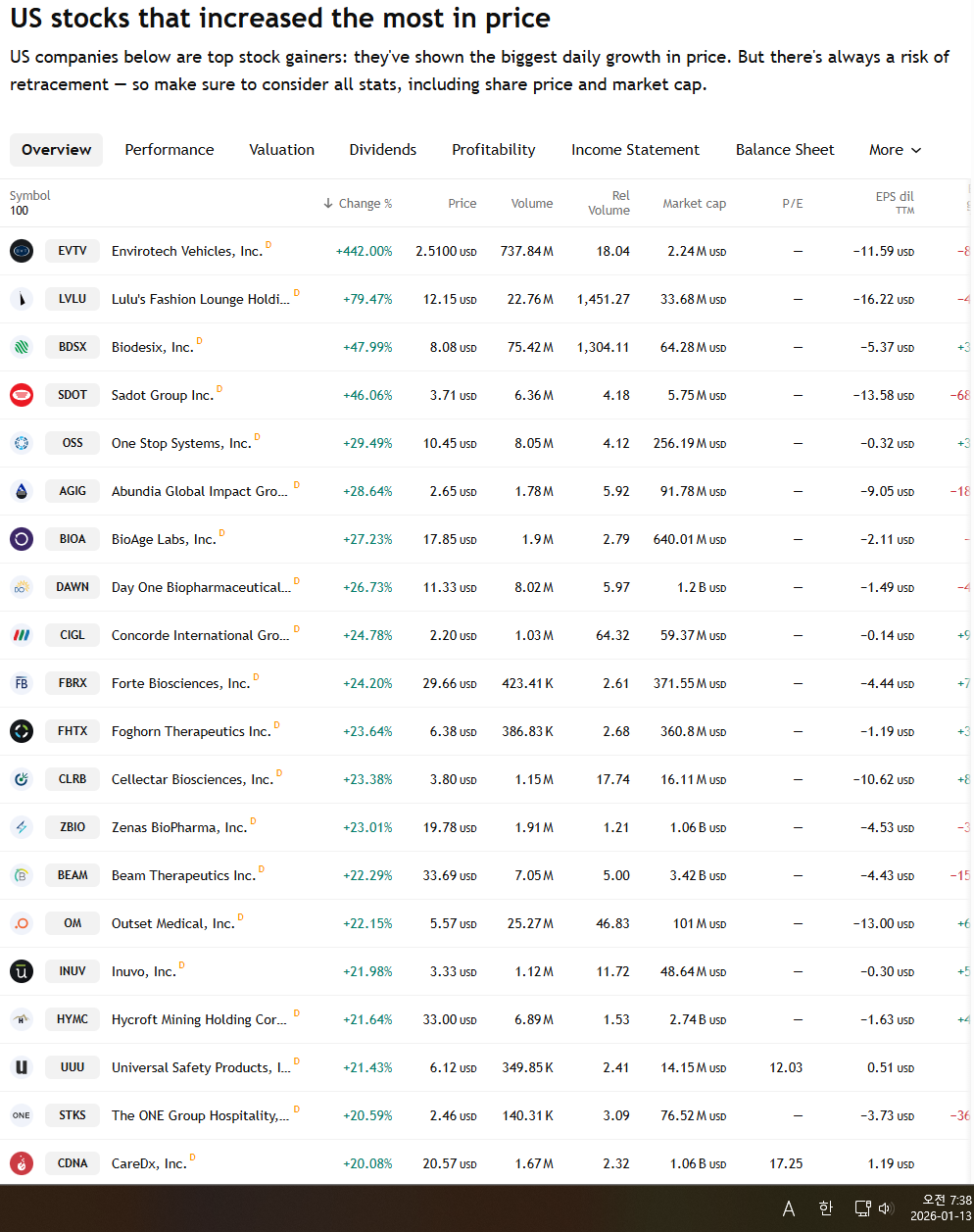Image resolution: width=974 pixels, height=1232 pixels.
Task: Click the Day One Biopharmaceuticals logo
Action: (x=22, y=587)
